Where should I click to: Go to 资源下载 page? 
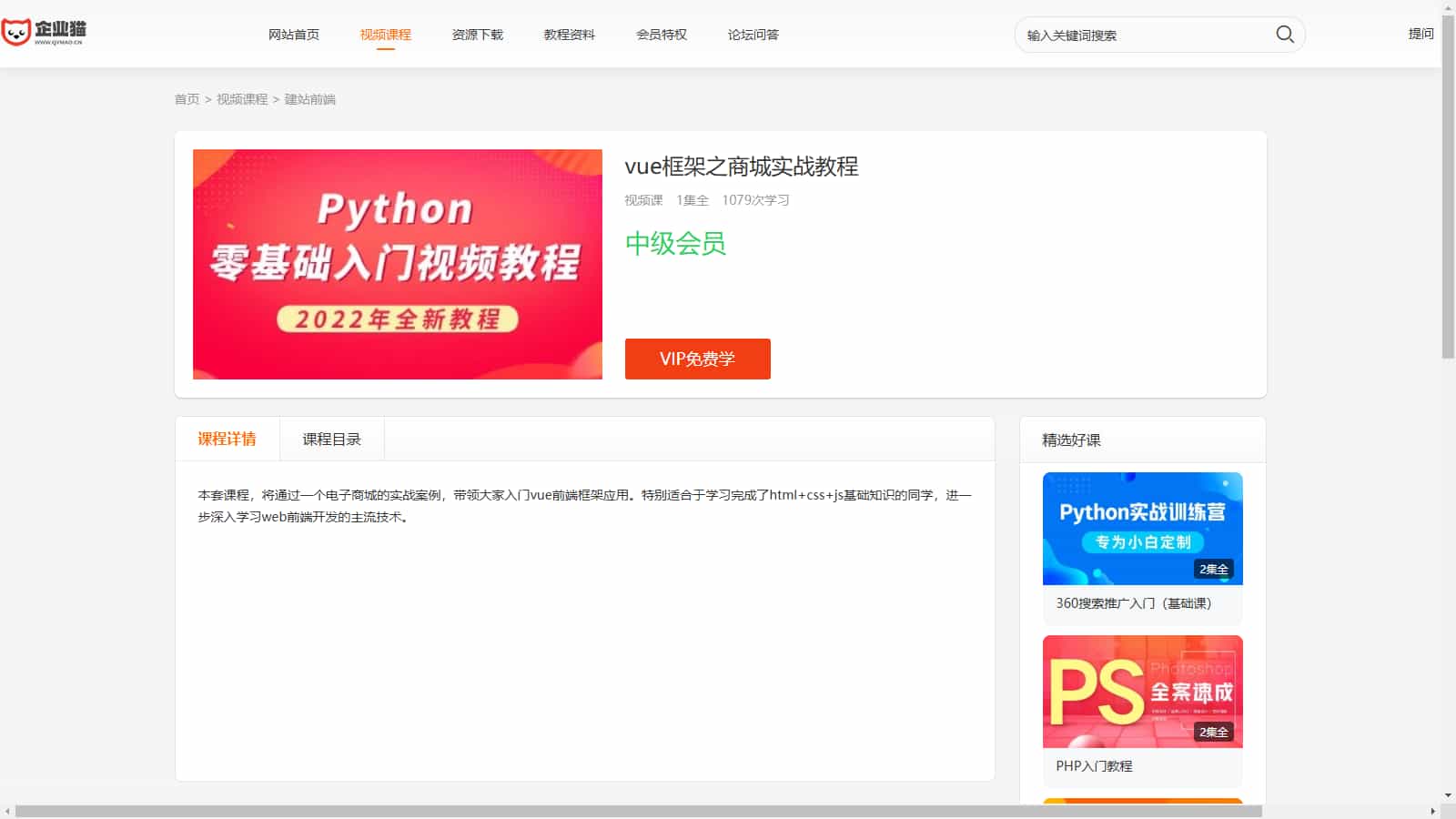tap(477, 35)
